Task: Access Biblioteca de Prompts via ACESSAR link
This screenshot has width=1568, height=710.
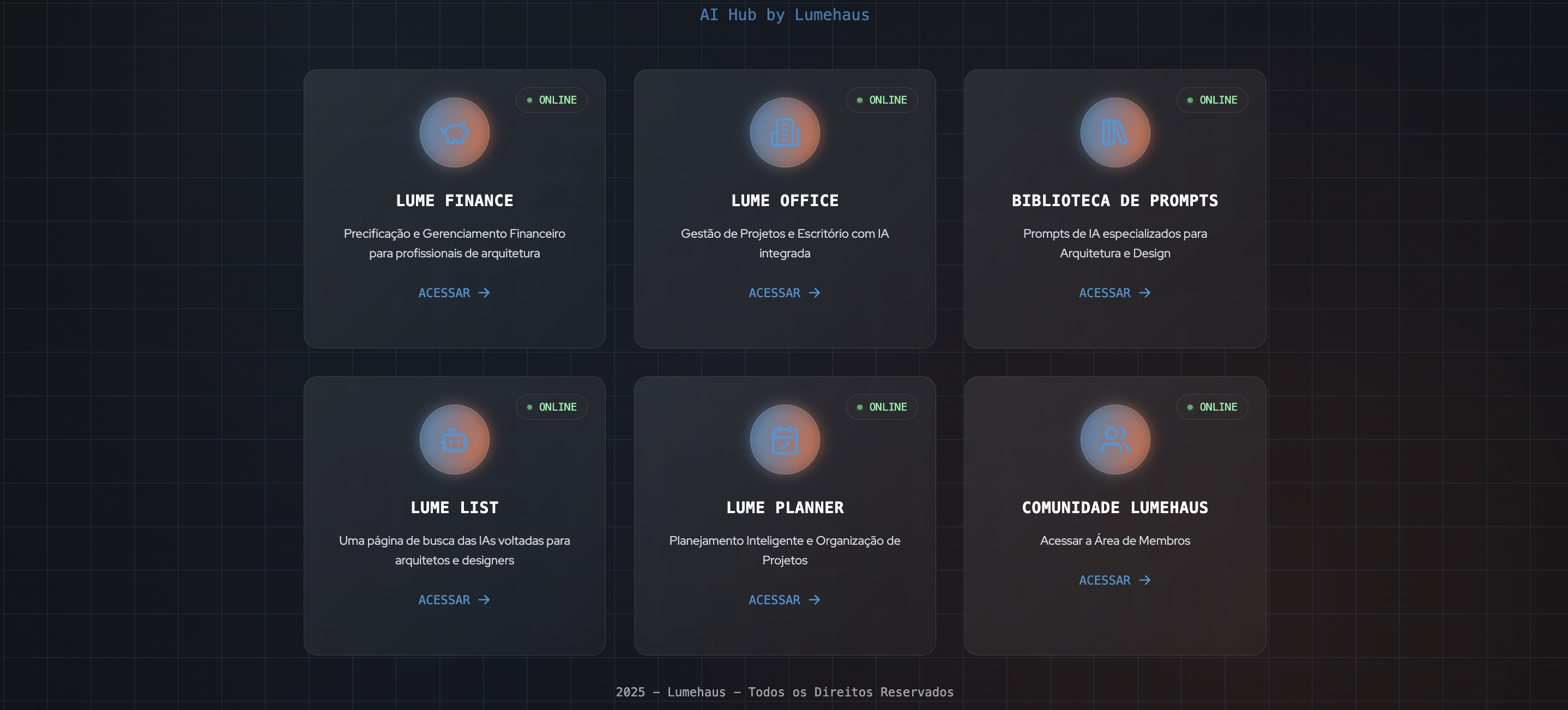Action: [1114, 293]
